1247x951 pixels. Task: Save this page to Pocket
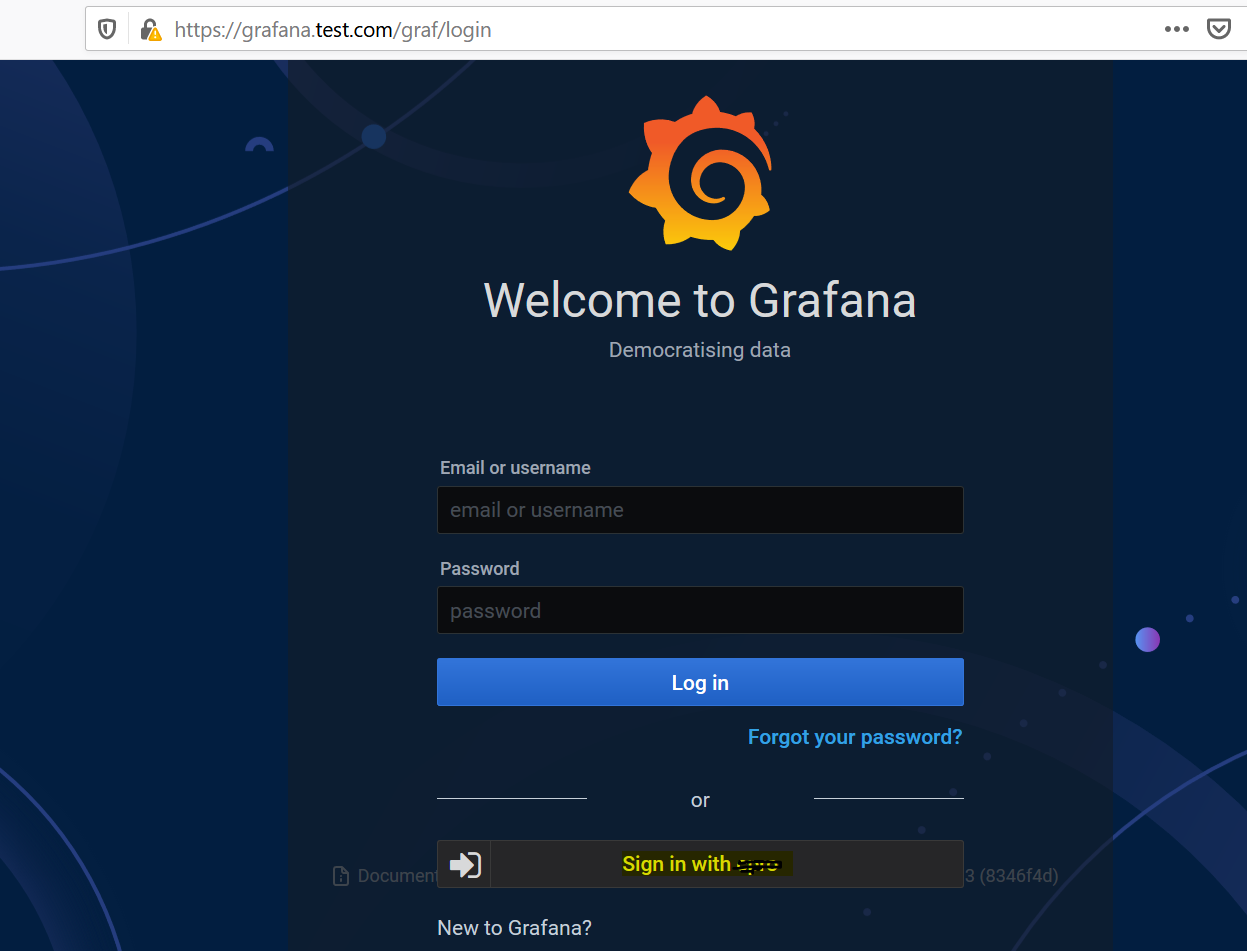tap(1218, 29)
